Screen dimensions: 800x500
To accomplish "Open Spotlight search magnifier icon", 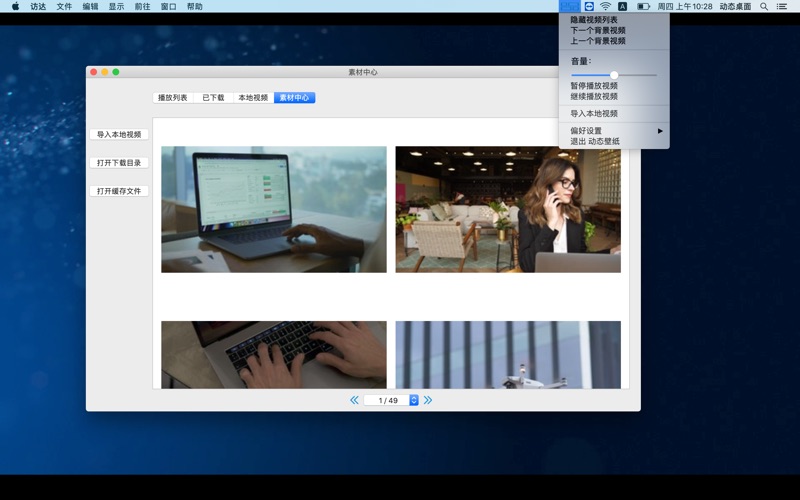I will (x=764, y=6).
